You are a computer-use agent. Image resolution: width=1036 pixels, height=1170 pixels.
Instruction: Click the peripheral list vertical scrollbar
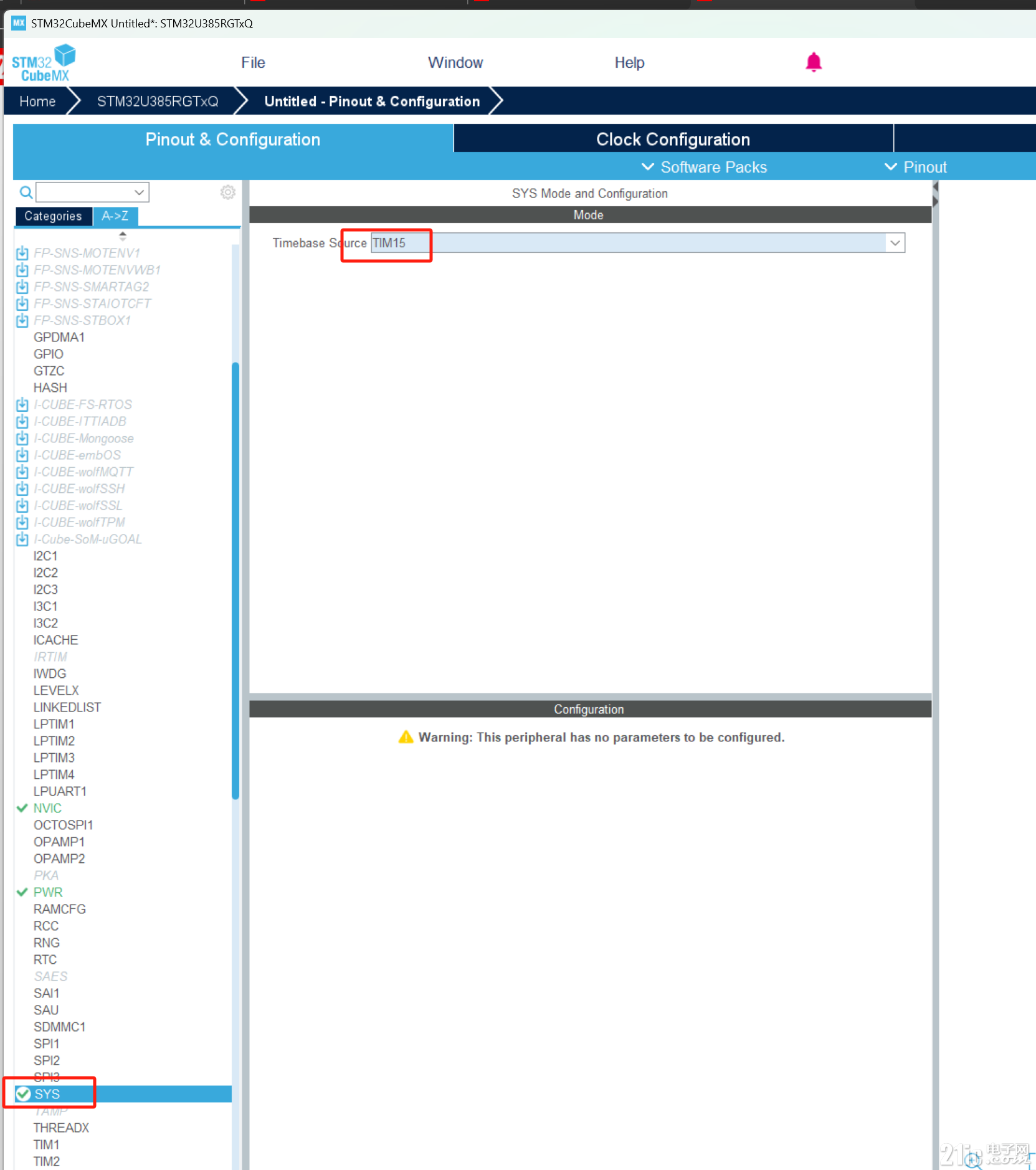point(235,579)
